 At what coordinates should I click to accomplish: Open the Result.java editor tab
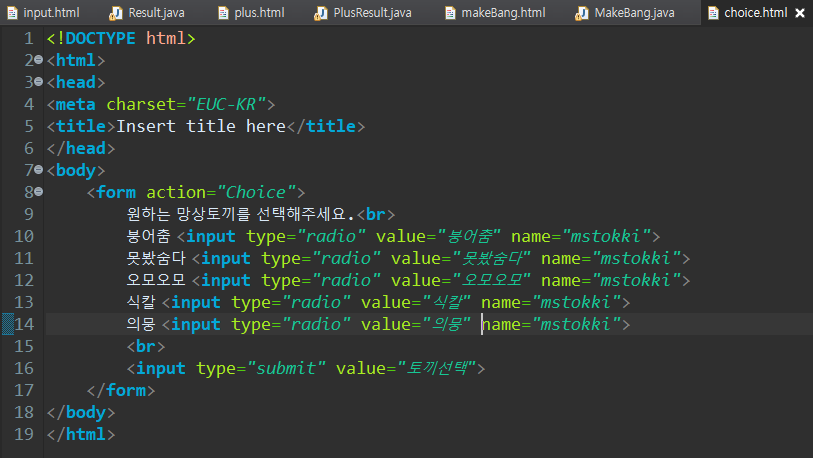[x=147, y=12]
